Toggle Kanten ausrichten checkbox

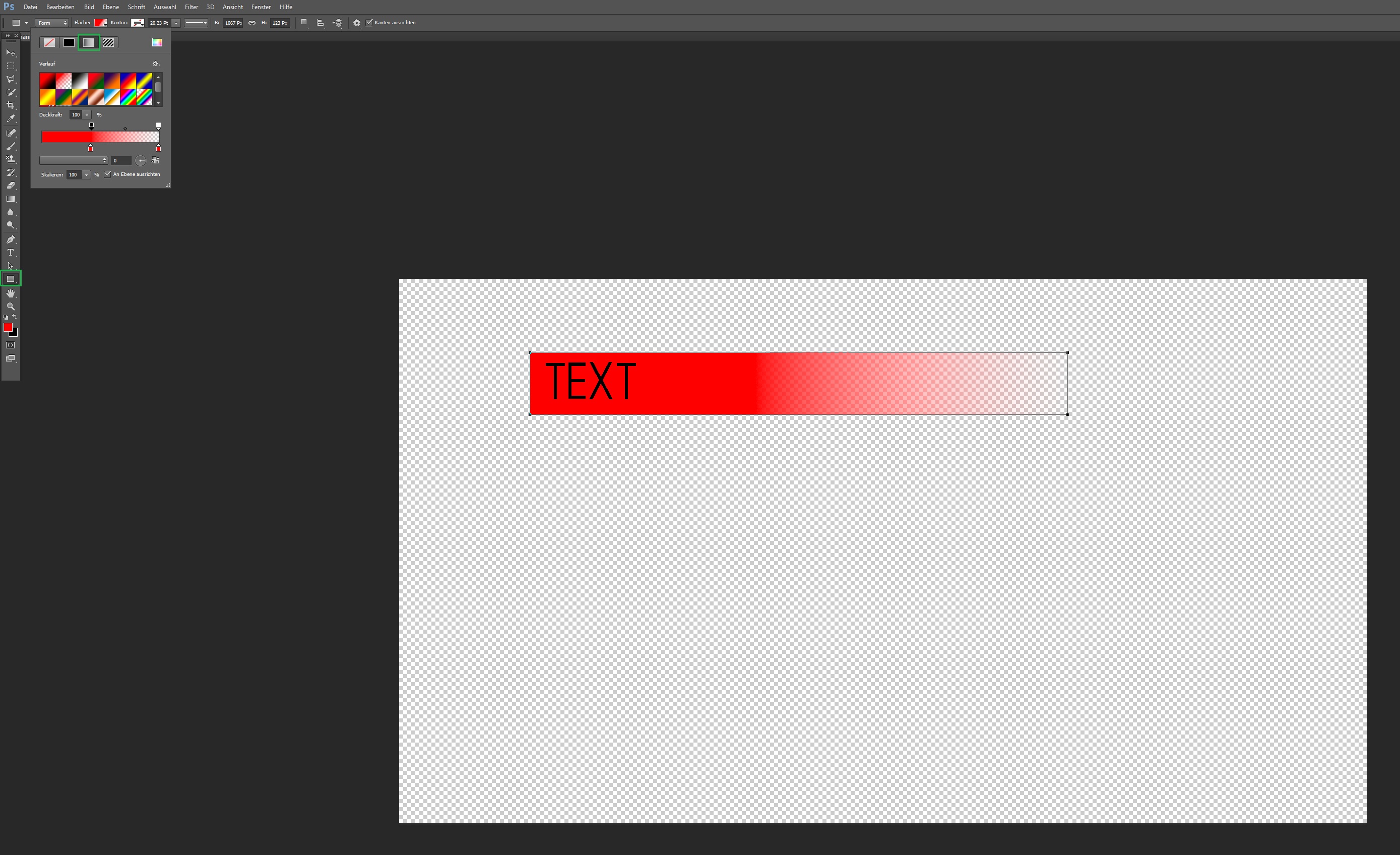point(369,23)
